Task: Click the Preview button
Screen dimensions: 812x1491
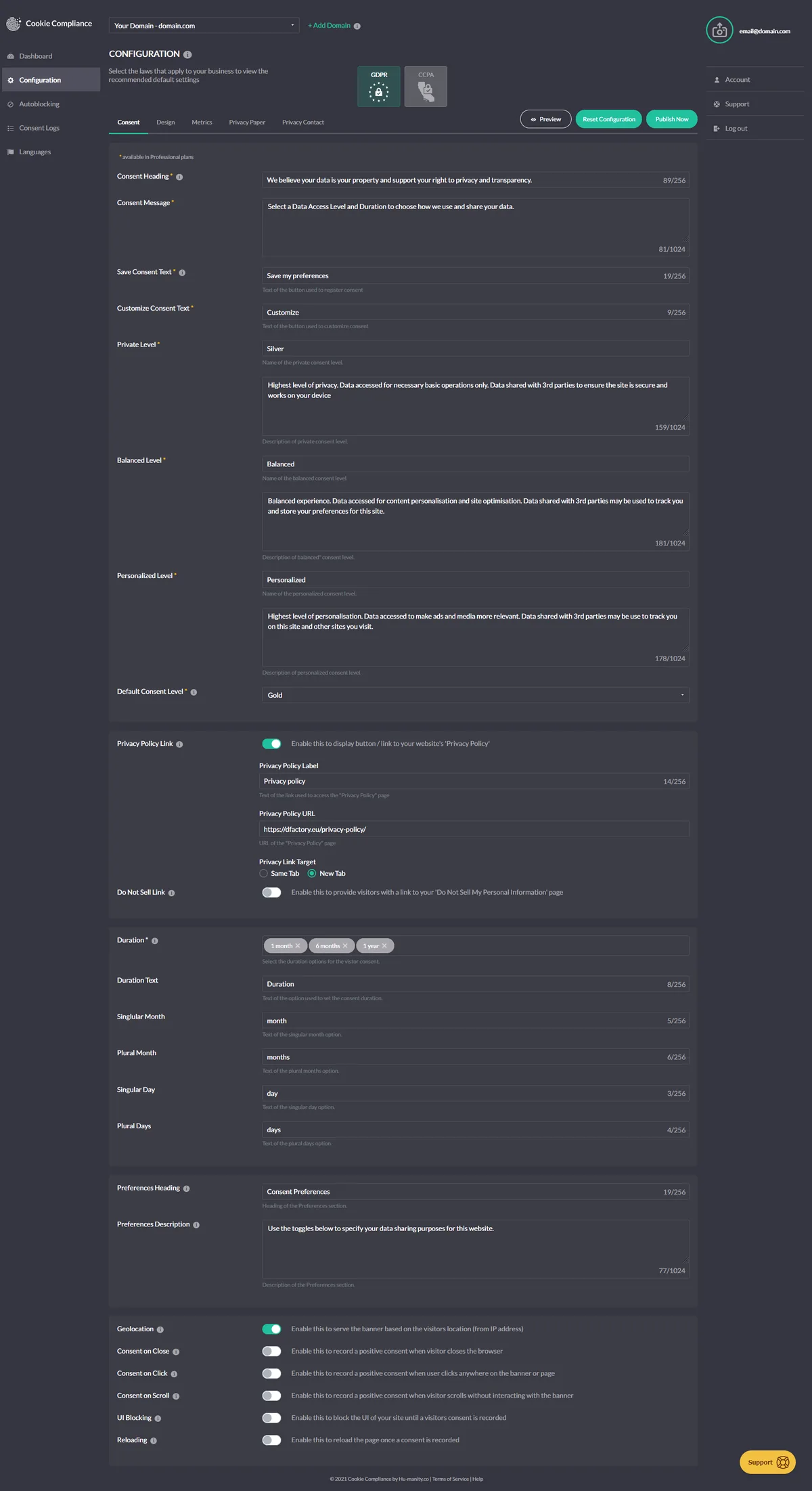Action: pos(545,119)
